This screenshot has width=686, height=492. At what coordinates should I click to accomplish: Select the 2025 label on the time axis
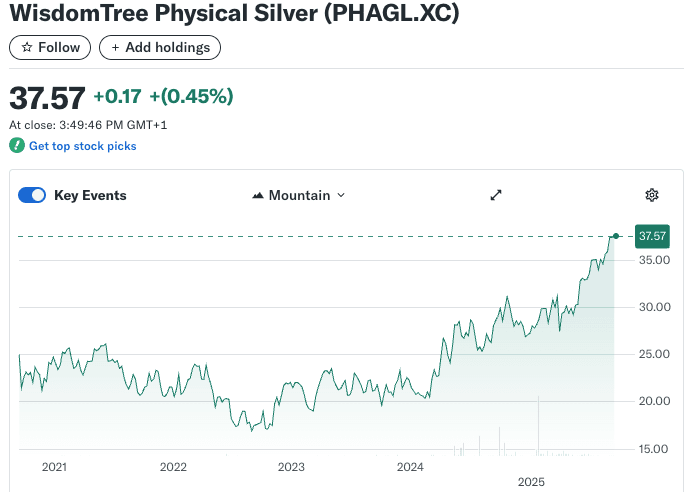tap(531, 482)
